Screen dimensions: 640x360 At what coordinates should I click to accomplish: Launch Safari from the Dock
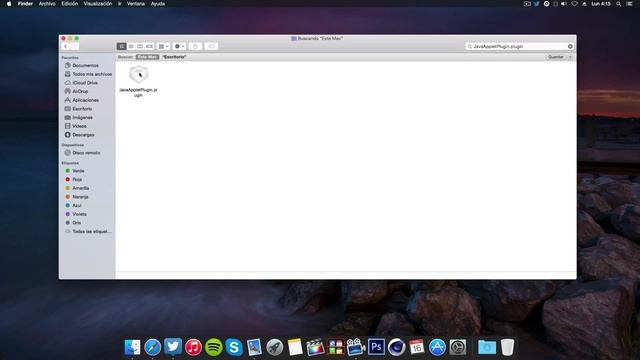[x=153, y=347]
